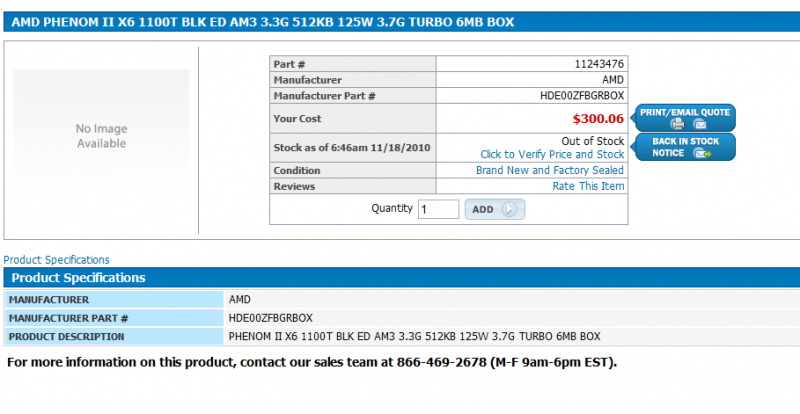Click the No Image Available placeholder
The width and height of the screenshot is (800, 414).
tap(101, 136)
